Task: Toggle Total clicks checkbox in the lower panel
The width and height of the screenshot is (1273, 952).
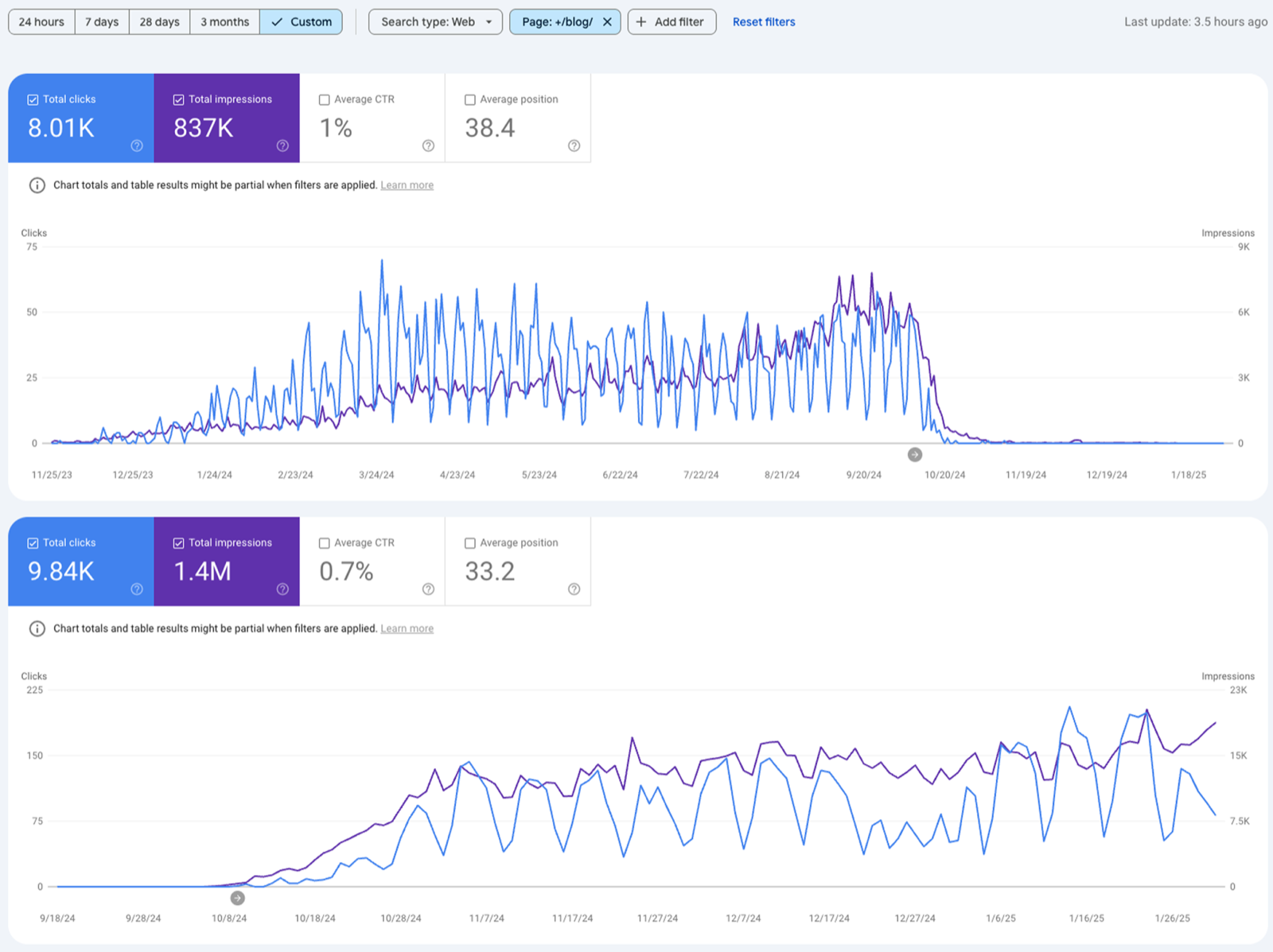Action: coord(33,543)
